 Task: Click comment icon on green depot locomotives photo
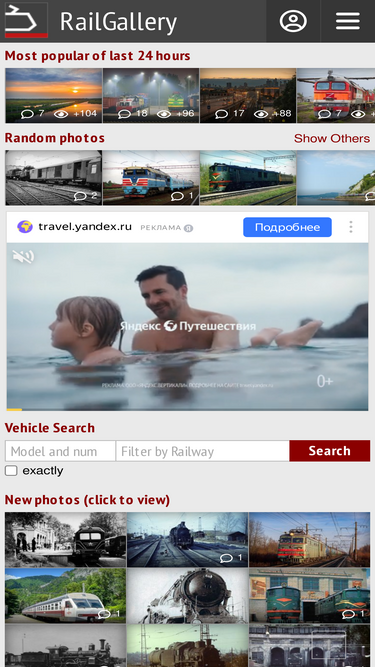point(349,614)
